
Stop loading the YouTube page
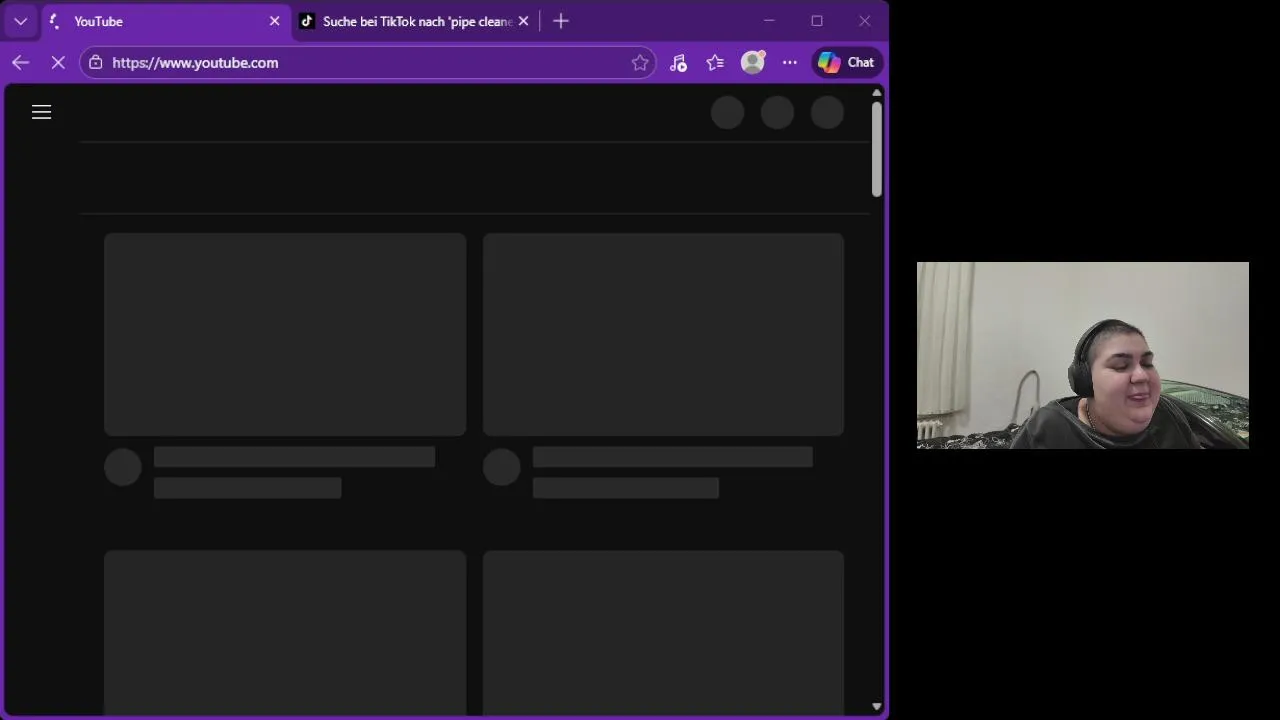click(58, 62)
